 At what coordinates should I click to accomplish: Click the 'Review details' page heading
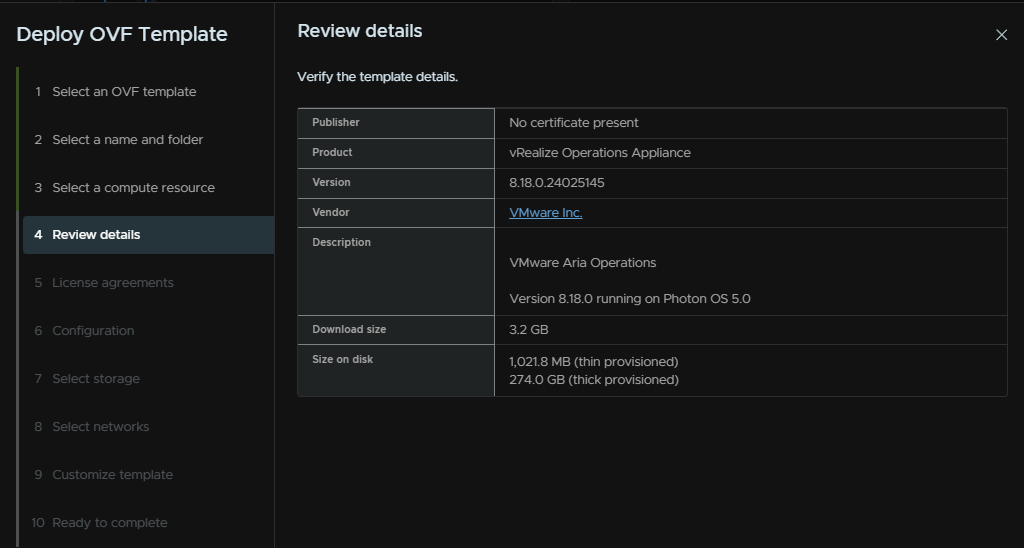(360, 31)
